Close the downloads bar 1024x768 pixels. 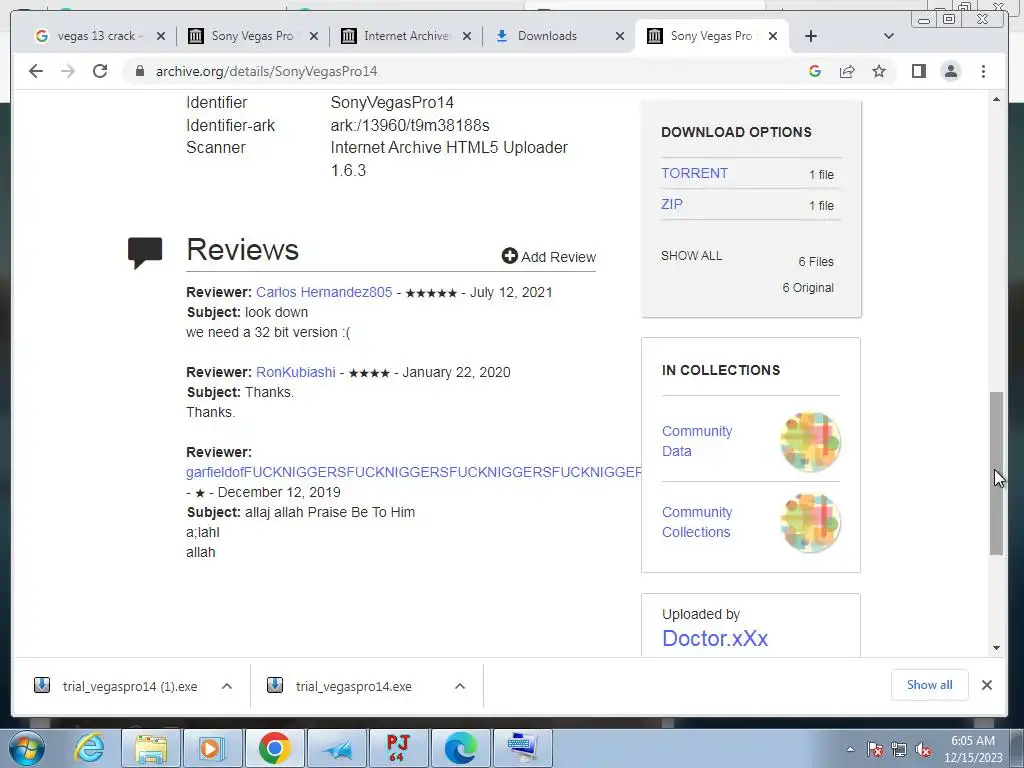[x=987, y=685]
